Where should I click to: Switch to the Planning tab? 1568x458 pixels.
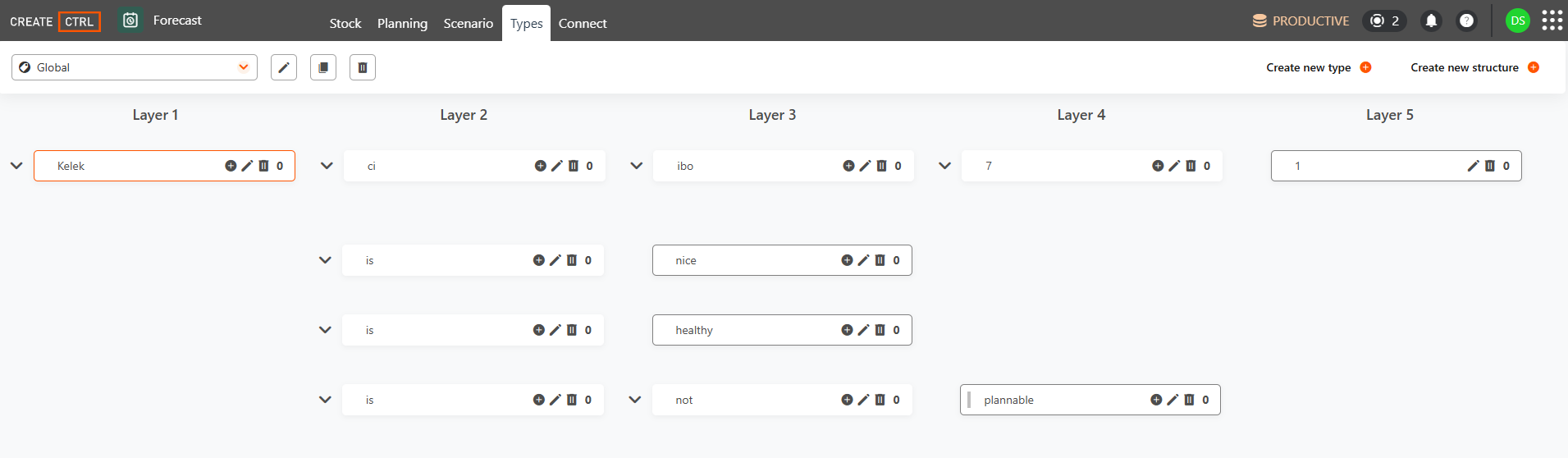[402, 23]
